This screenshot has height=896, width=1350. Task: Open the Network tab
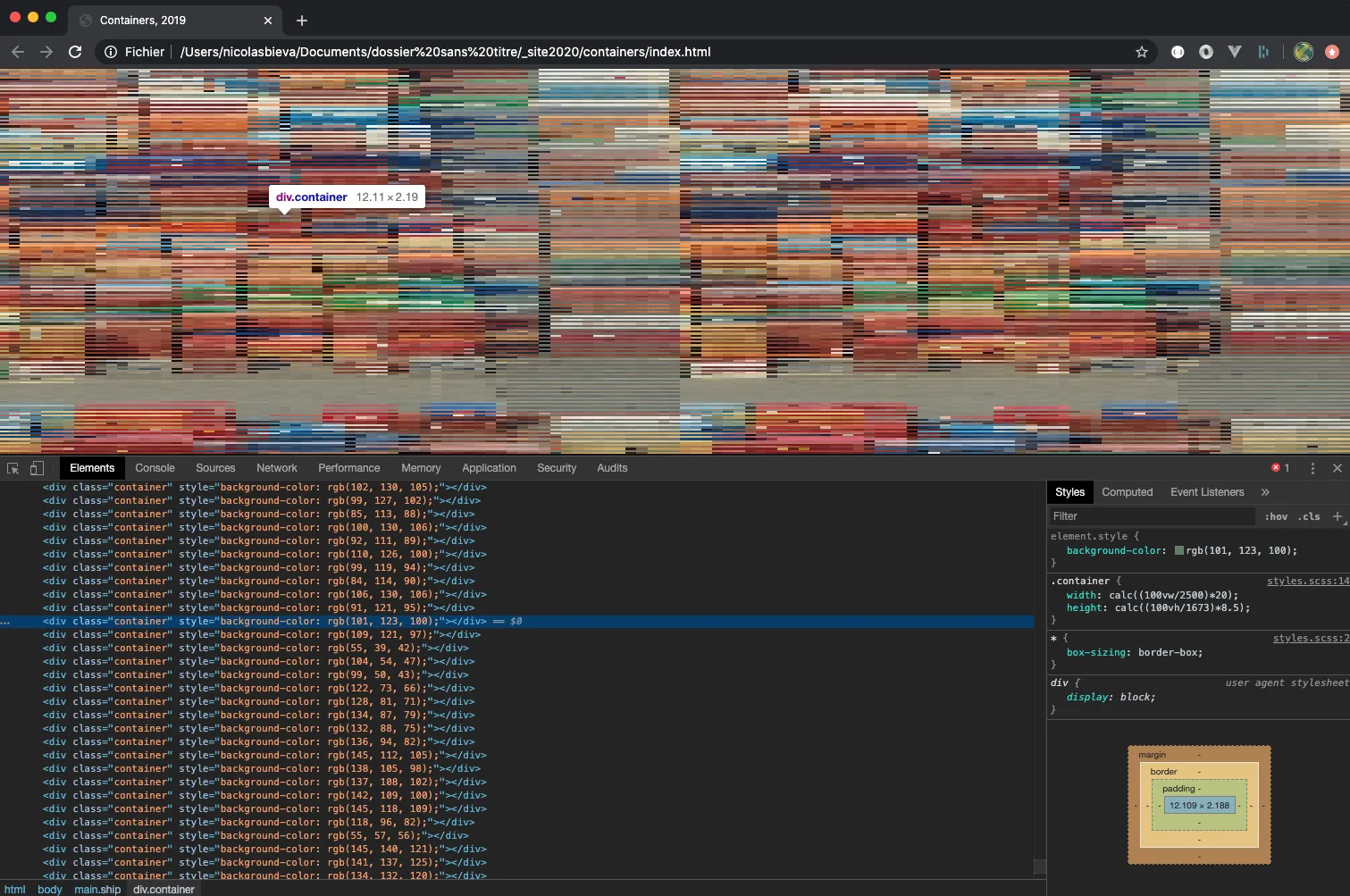point(276,468)
